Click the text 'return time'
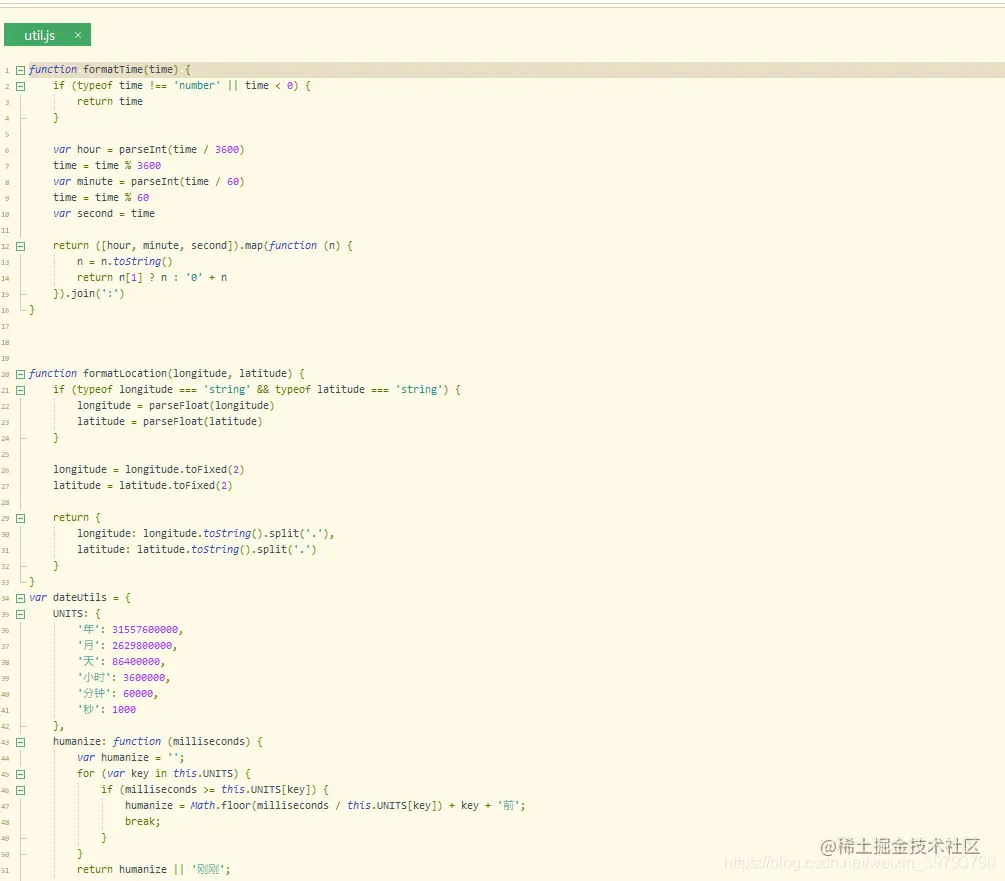Screen dimensions: 1005x881 pyautogui.click(x=110, y=101)
